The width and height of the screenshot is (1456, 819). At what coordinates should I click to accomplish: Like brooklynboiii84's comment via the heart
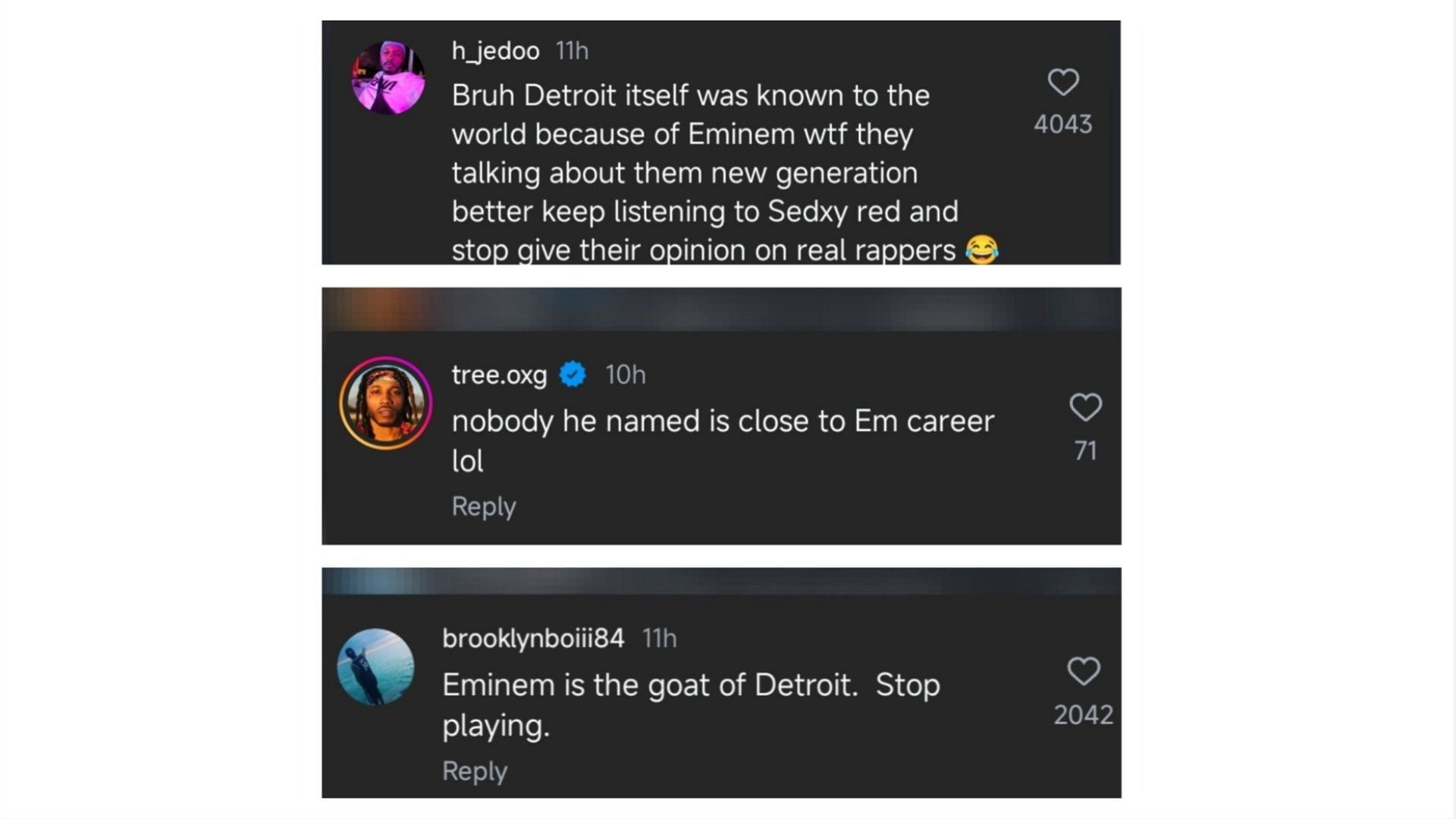pos(1084,671)
